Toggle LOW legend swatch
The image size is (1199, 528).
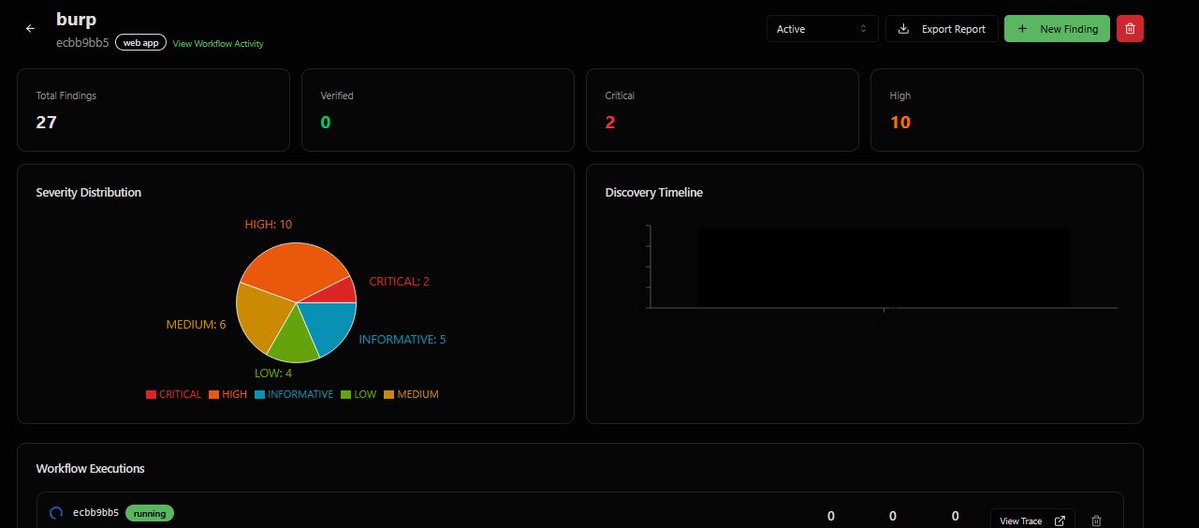coord(346,395)
